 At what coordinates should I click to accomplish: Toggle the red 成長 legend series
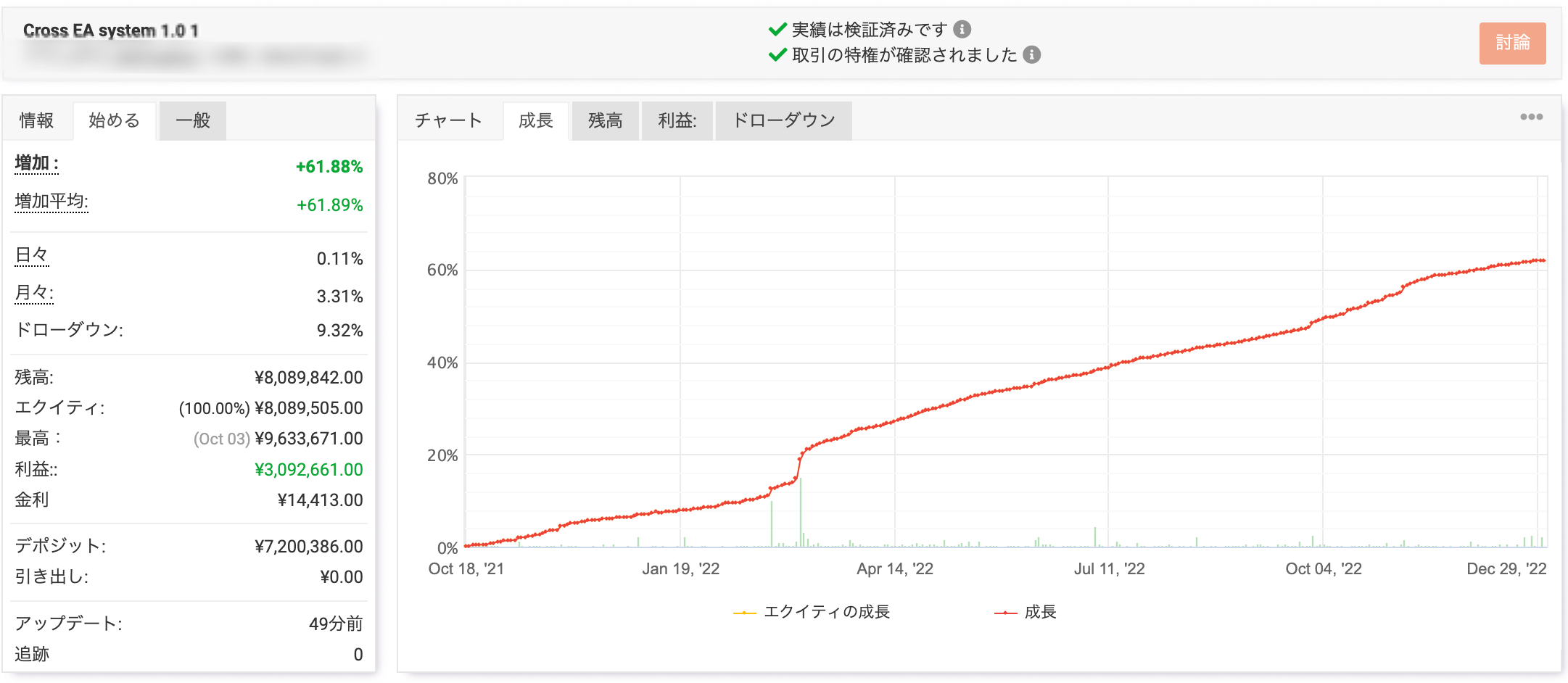(1026, 612)
